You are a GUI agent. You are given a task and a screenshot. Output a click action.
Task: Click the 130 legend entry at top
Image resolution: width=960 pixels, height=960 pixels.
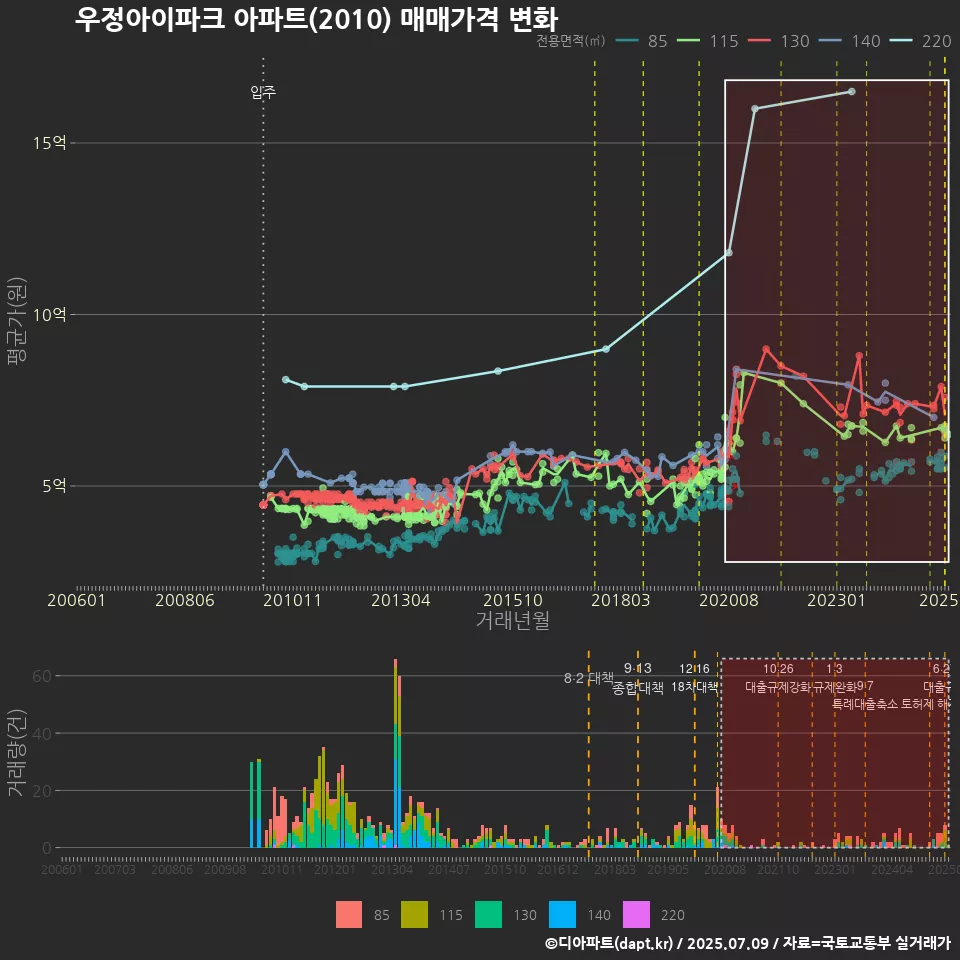[779, 41]
